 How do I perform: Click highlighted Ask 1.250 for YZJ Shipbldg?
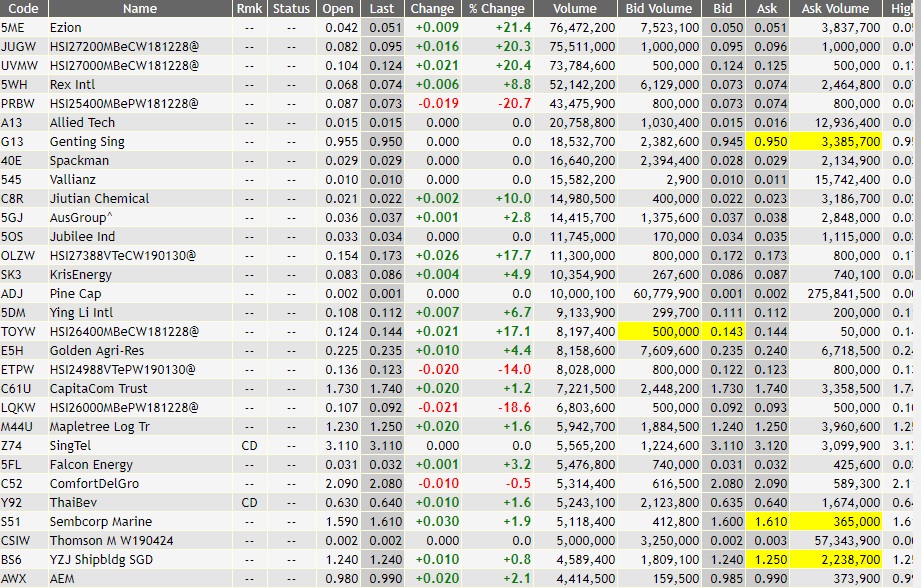[x=766, y=560]
